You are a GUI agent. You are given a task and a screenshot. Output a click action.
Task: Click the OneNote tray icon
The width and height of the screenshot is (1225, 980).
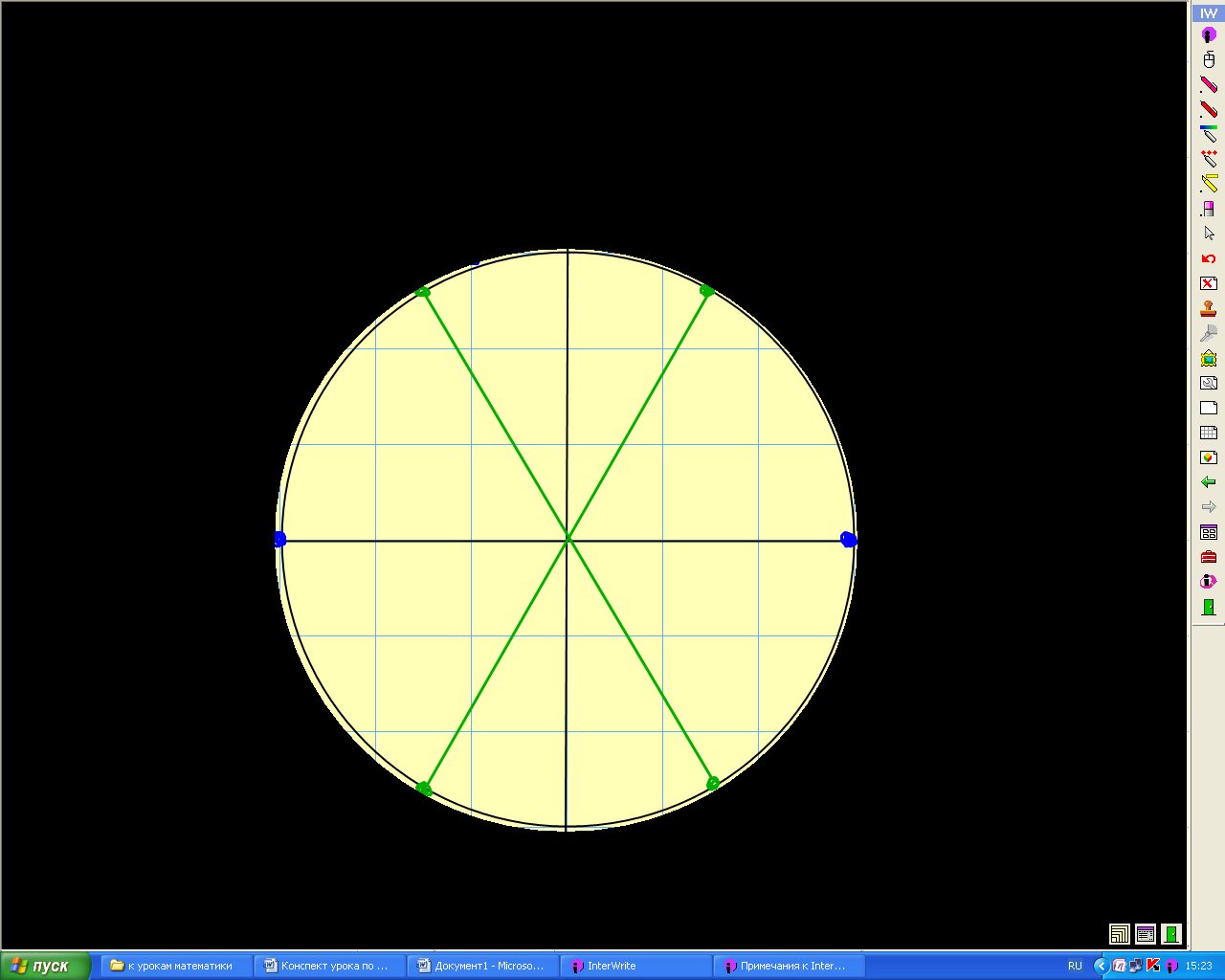coord(1119,966)
